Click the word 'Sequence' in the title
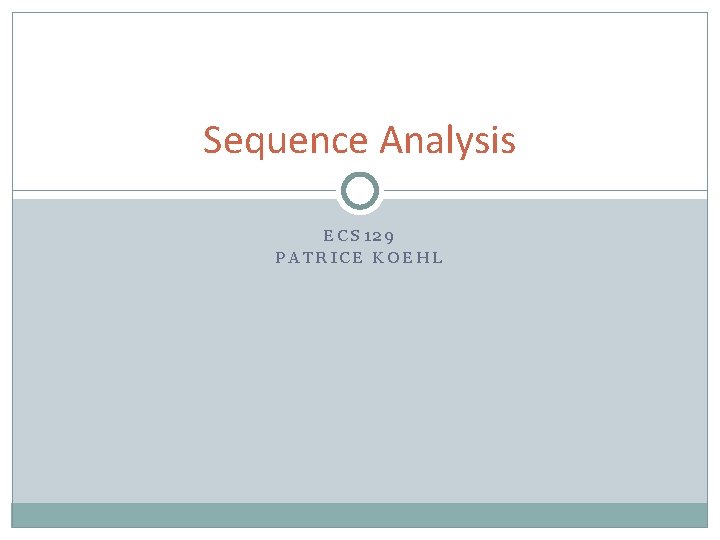Image resolution: width=720 pixels, height=540 pixels. point(286,141)
